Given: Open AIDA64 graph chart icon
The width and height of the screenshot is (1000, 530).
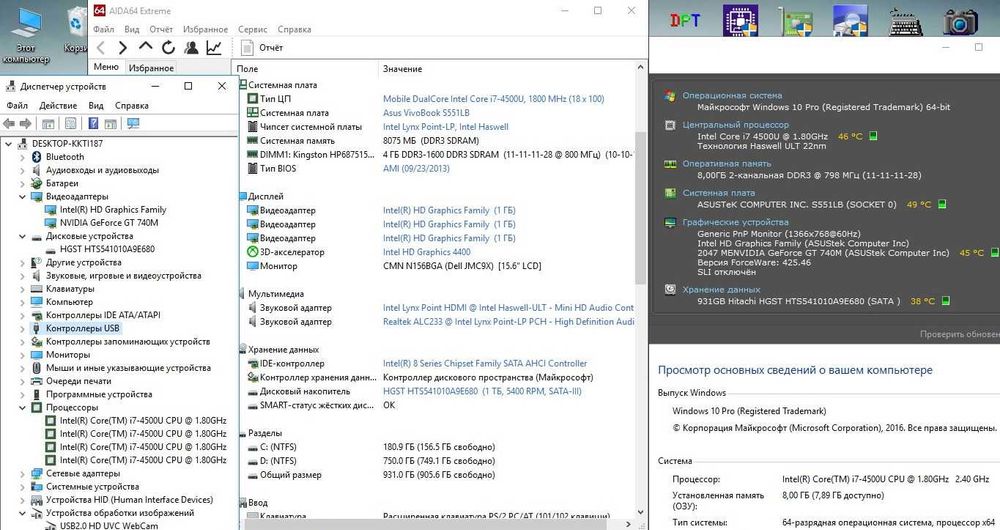Looking at the screenshot, I should click(x=214, y=48).
